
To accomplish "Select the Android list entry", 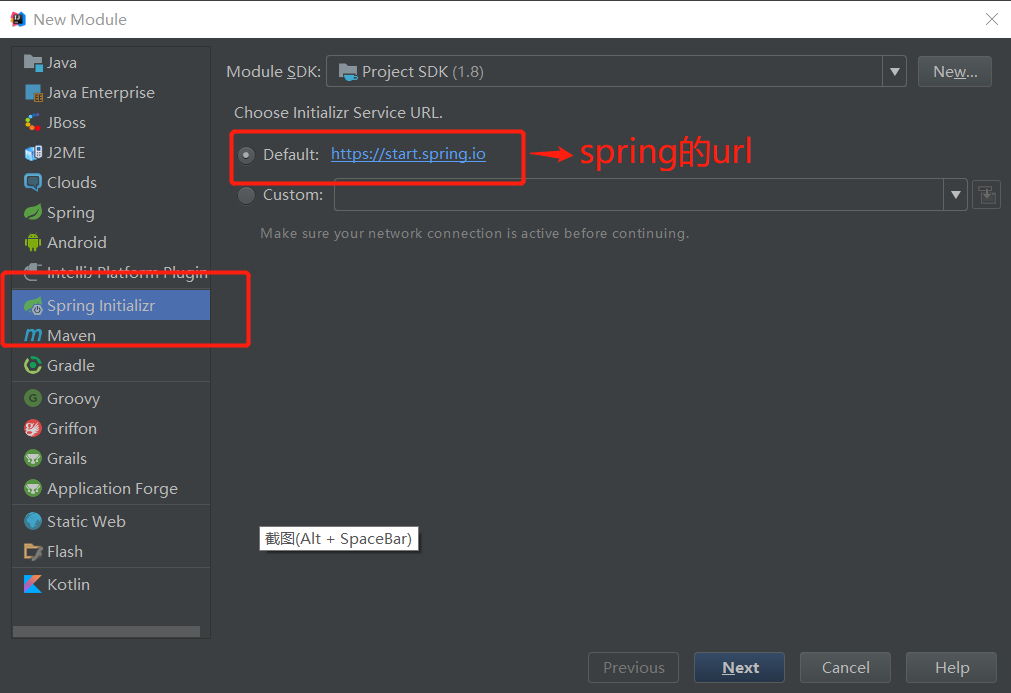I will (111, 242).
